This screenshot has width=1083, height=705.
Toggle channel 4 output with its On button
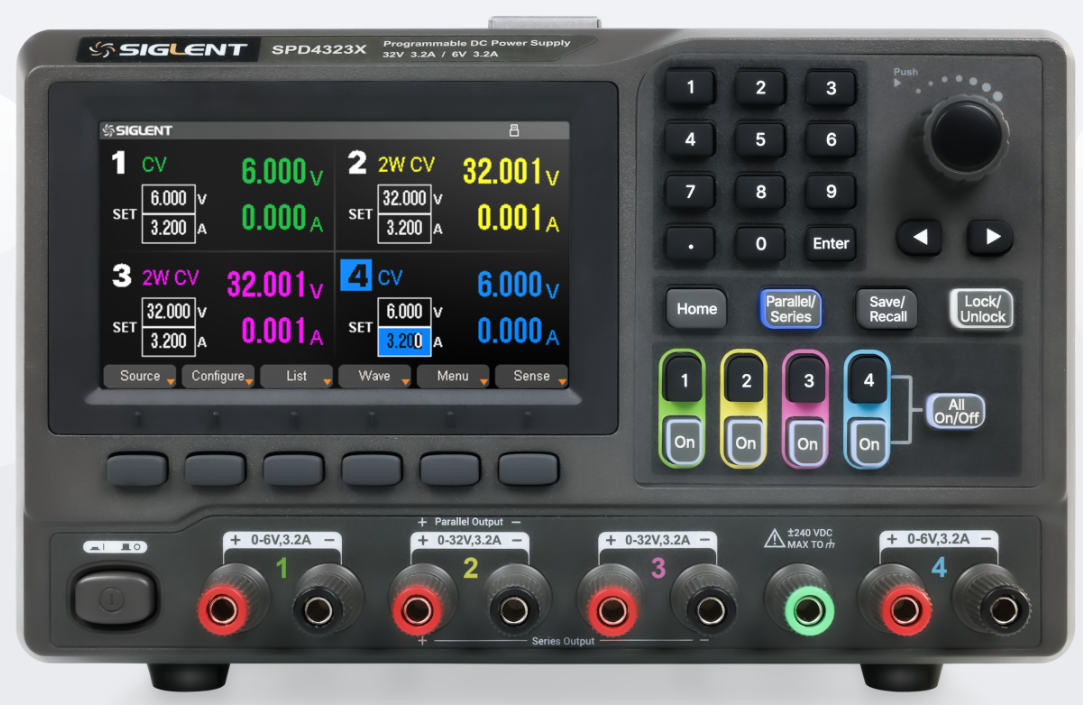pos(869,444)
